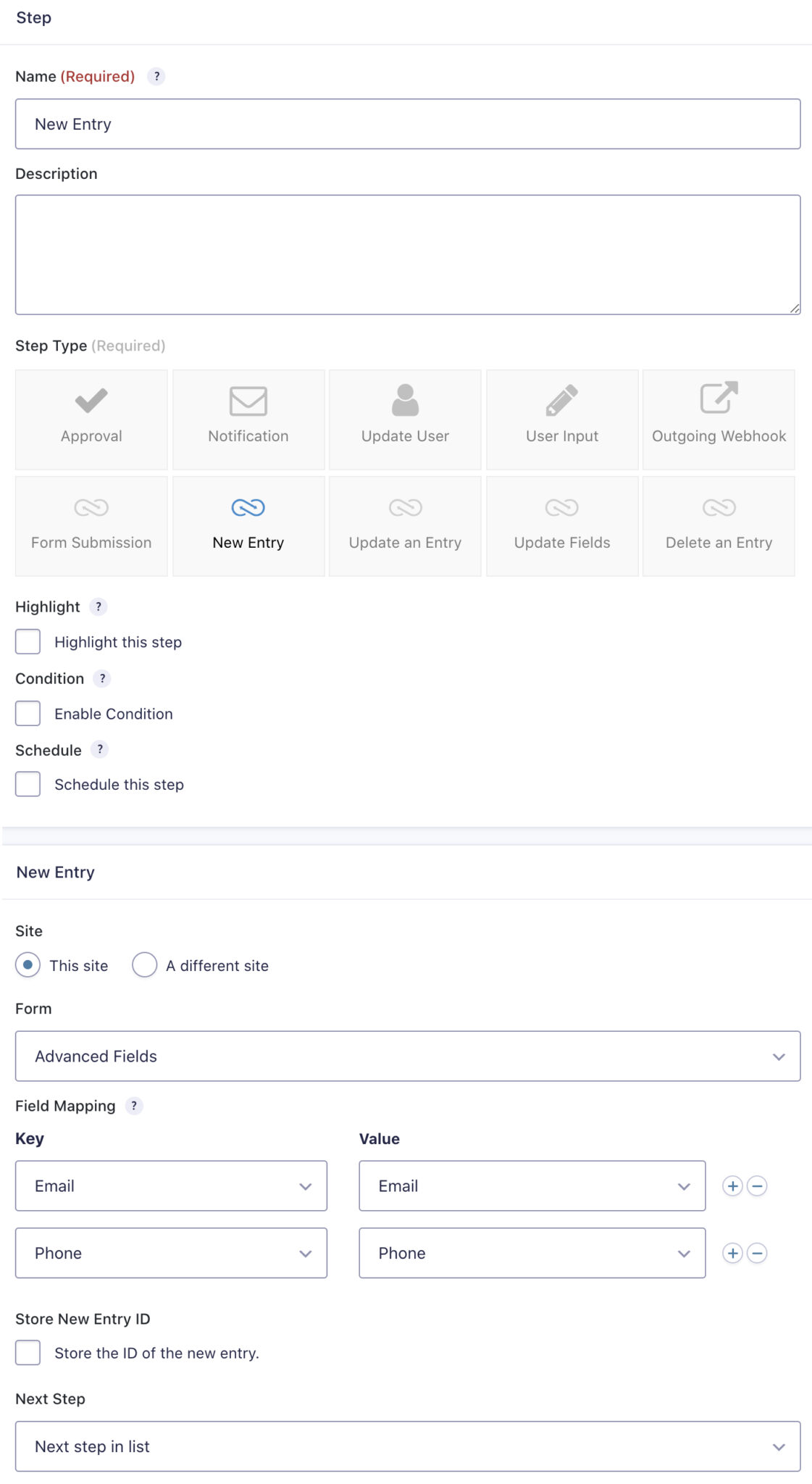Select A different site radio button
The height and width of the screenshot is (1484, 812).
click(x=145, y=964)
